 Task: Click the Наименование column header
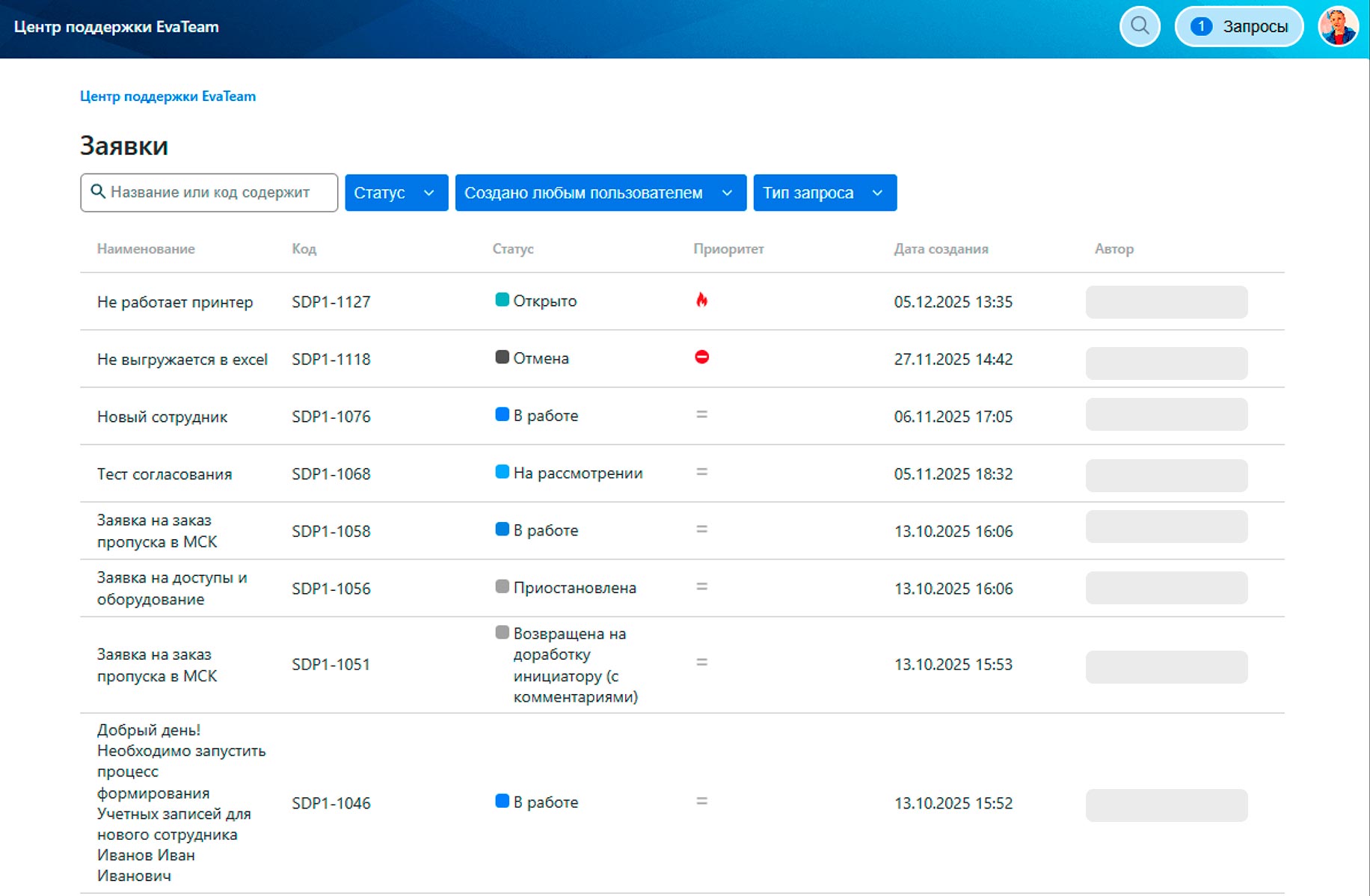[x=145, y=248]
